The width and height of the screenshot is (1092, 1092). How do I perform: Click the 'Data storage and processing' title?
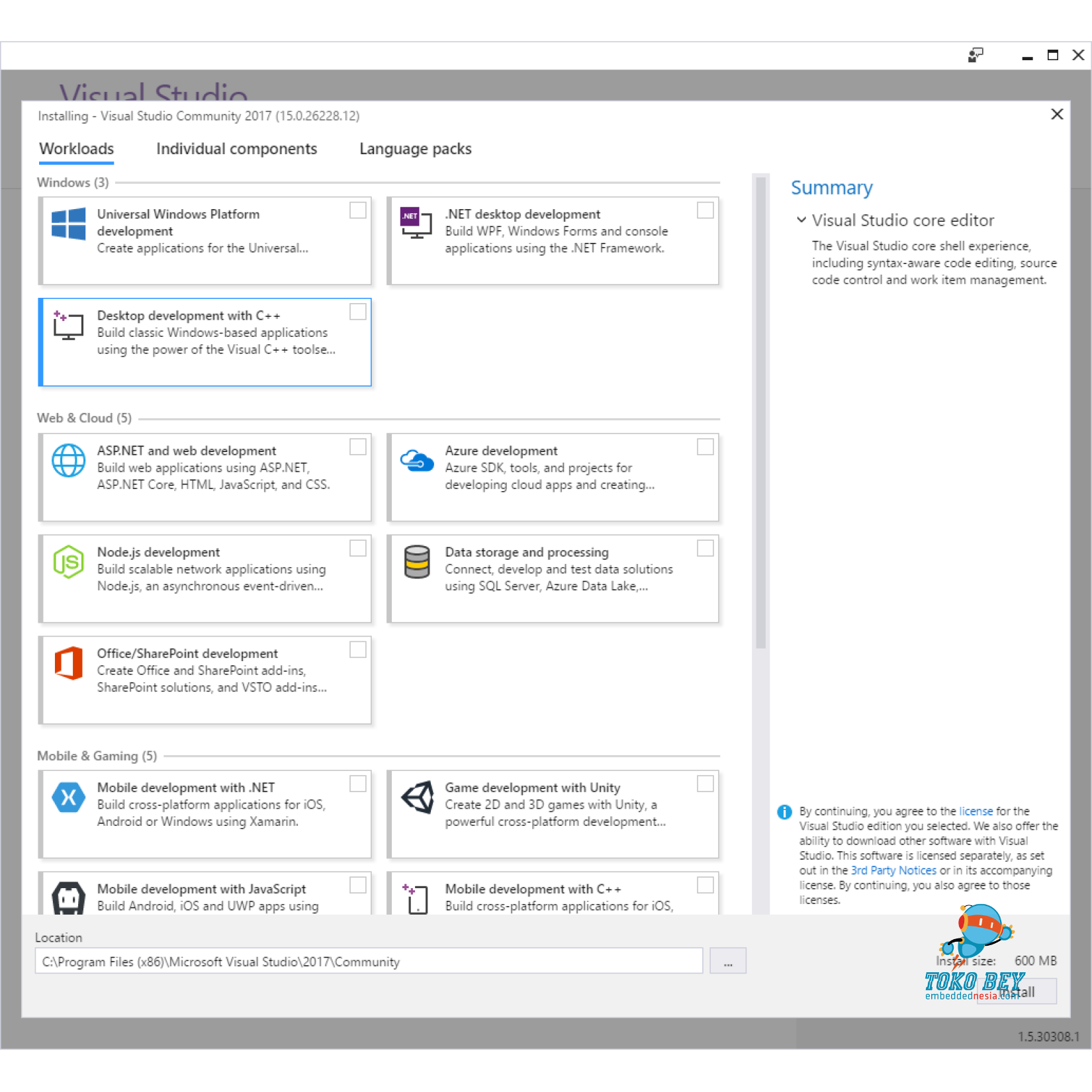coord(526,552)
